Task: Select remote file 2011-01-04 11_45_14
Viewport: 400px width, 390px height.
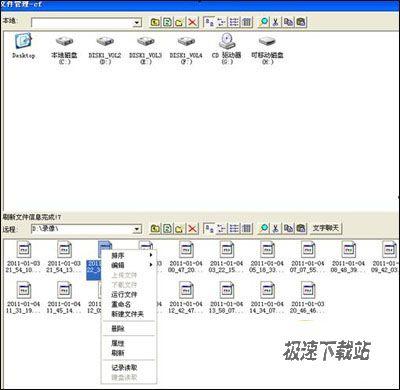Action: [64, 298]
